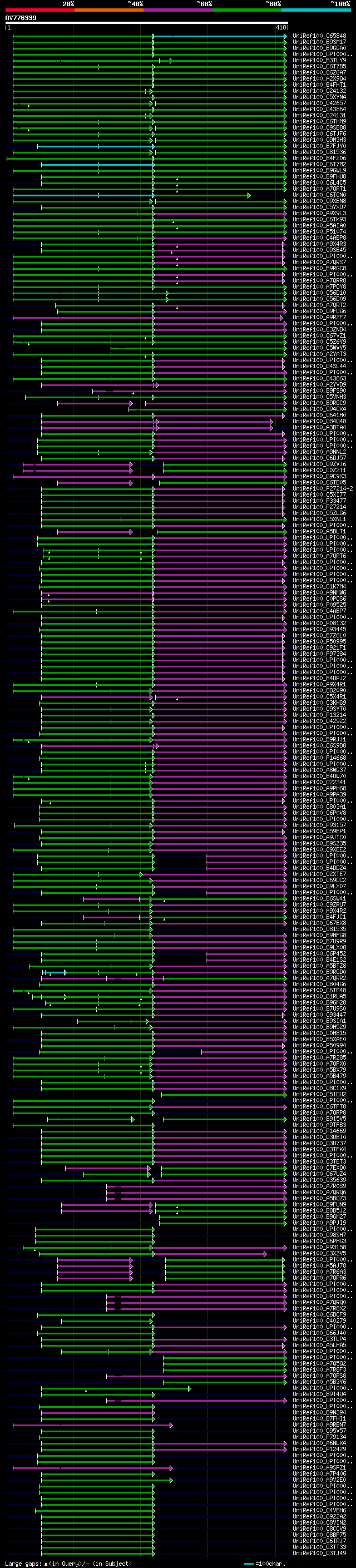This screenshot has width=356, height=1568.
Task: Click the UniRef100_Q4ABP8 label
Action: [319, 238]
